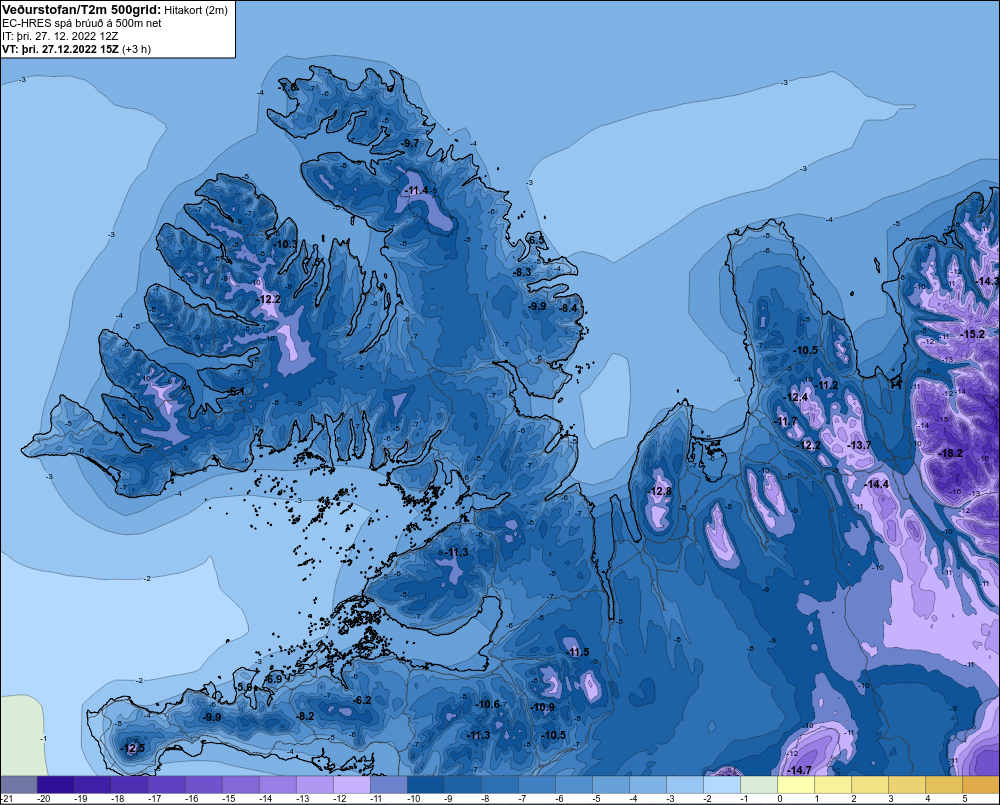Click the -6.2 temperature label on the map
The image size is (1000, 805).
[362, 700]
